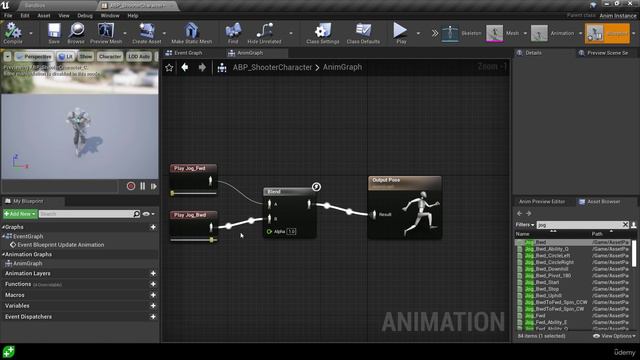Viewport: 640px width, 360px height.
Task: Click the star favorite icon in graph
Action: pyautogui.click(x=169, y=67)
